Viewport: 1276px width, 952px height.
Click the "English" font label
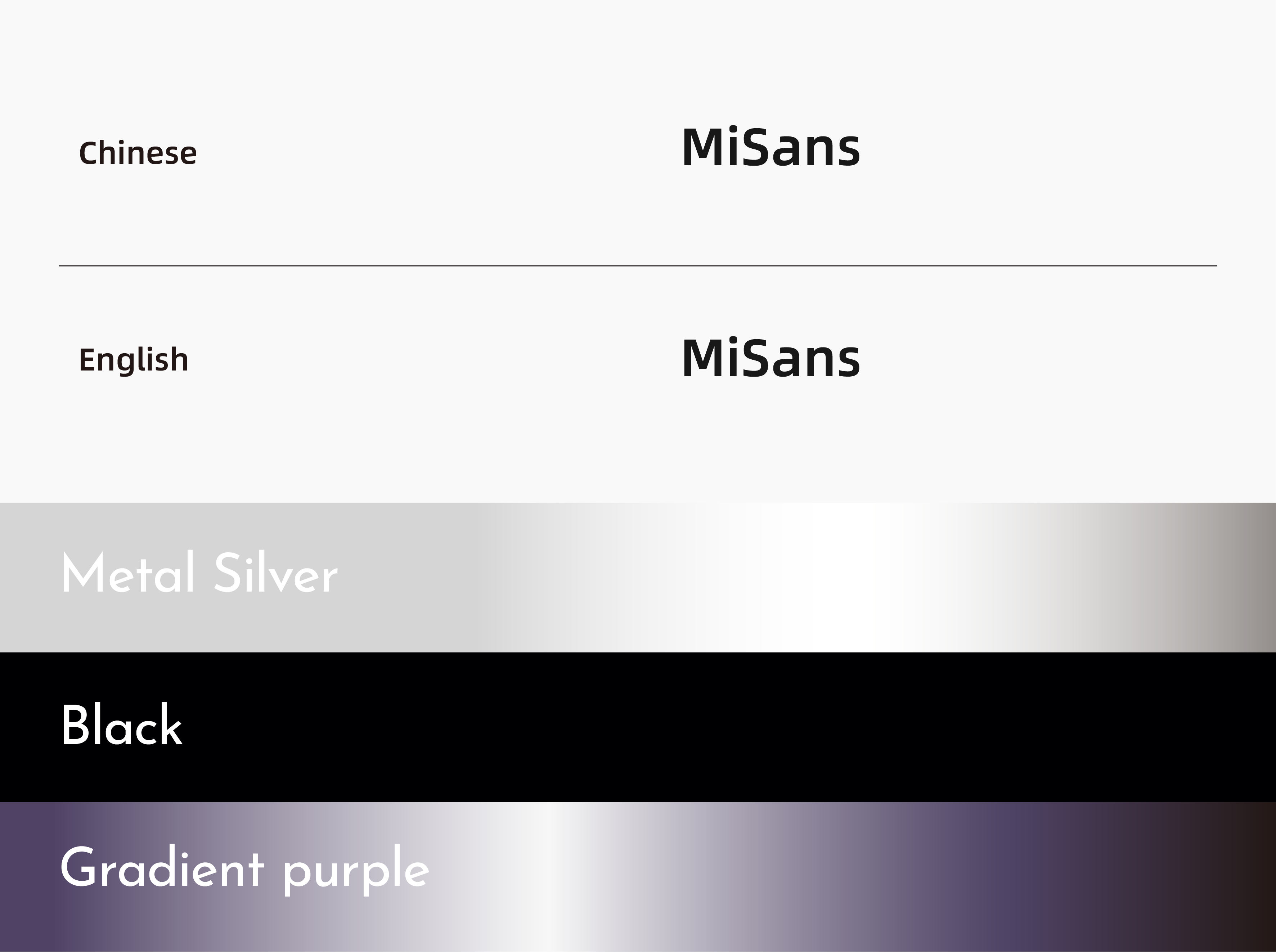tap(134, 360)
